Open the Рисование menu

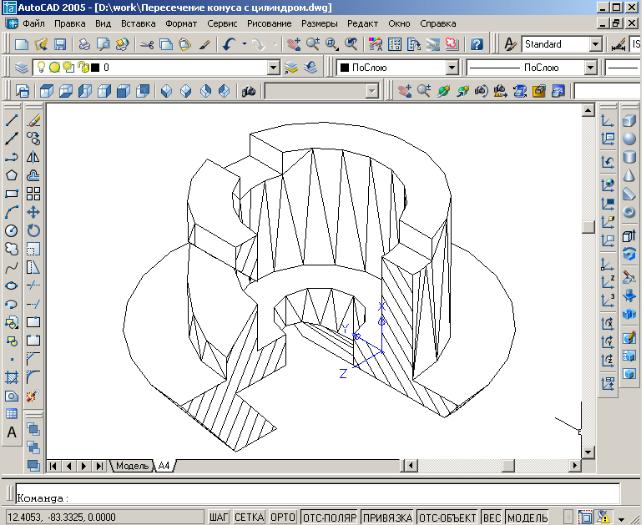[269, 23]
